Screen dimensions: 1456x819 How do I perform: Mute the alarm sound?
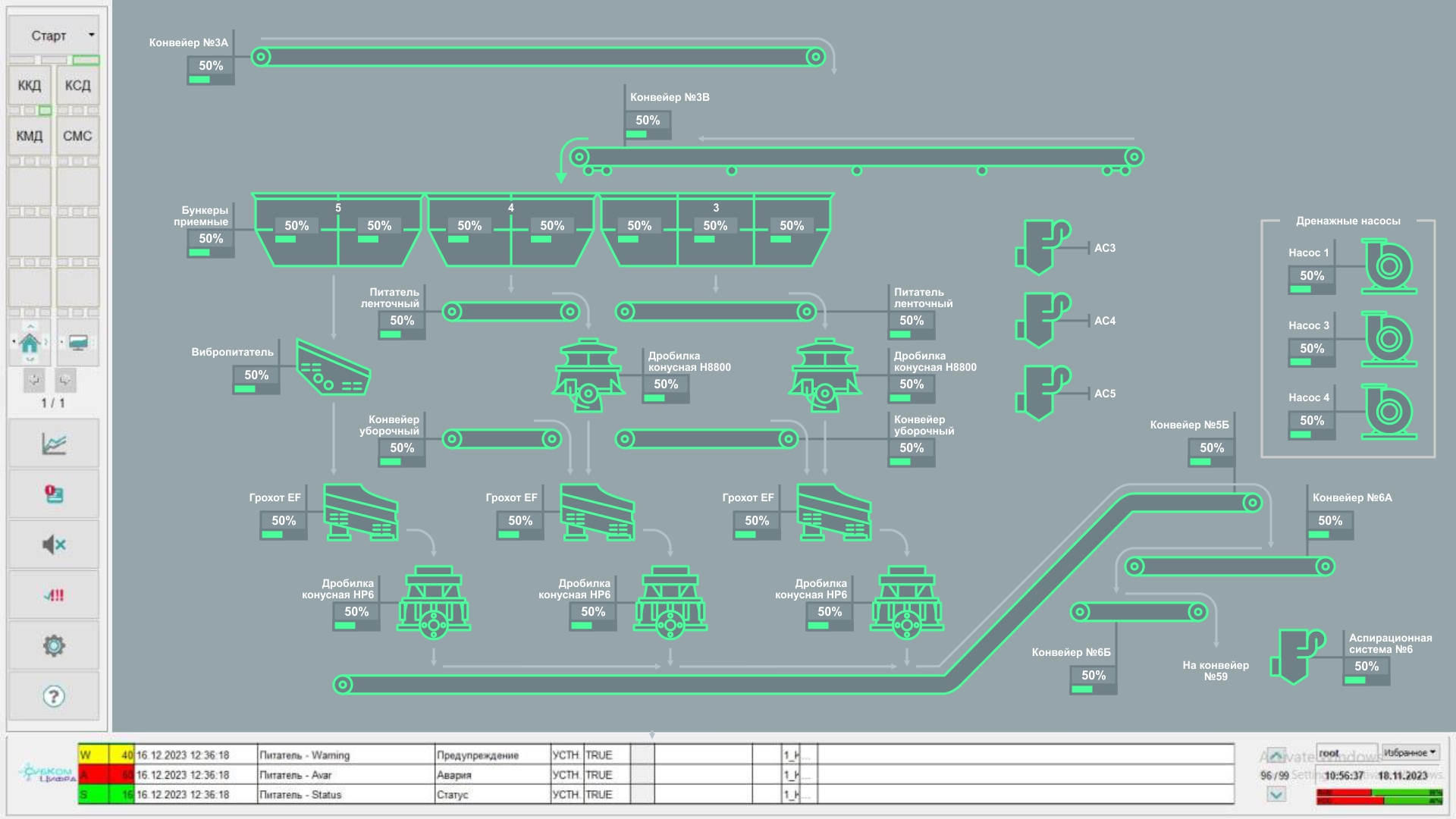[54, 544]
